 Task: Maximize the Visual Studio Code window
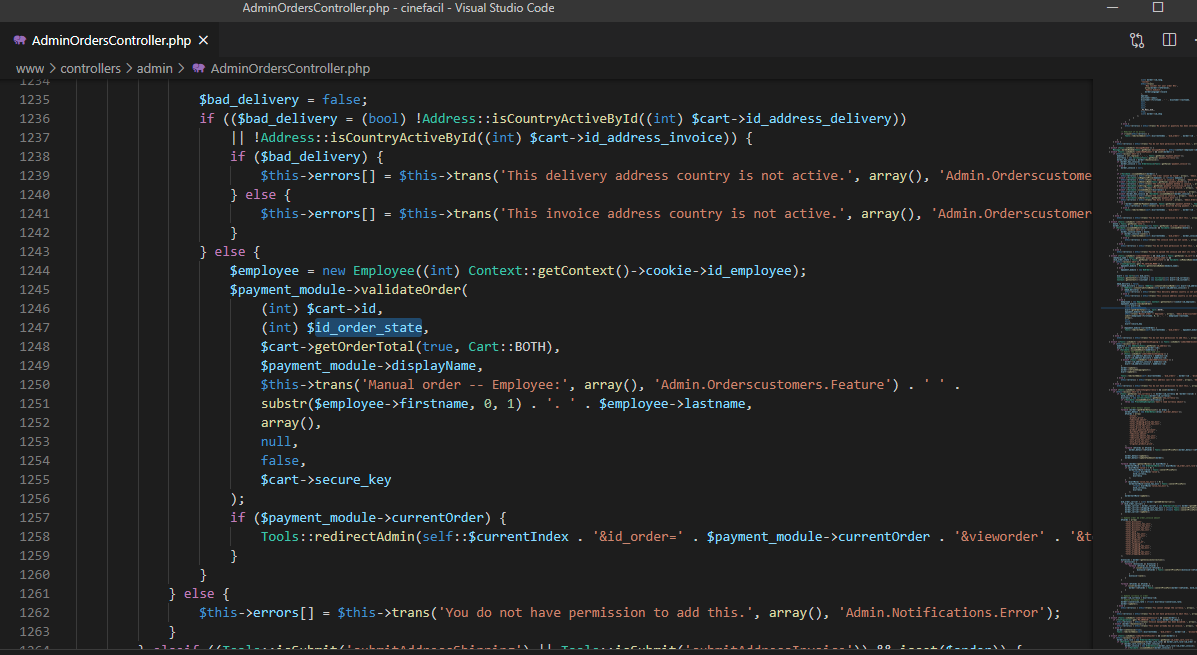(1158, 8)
